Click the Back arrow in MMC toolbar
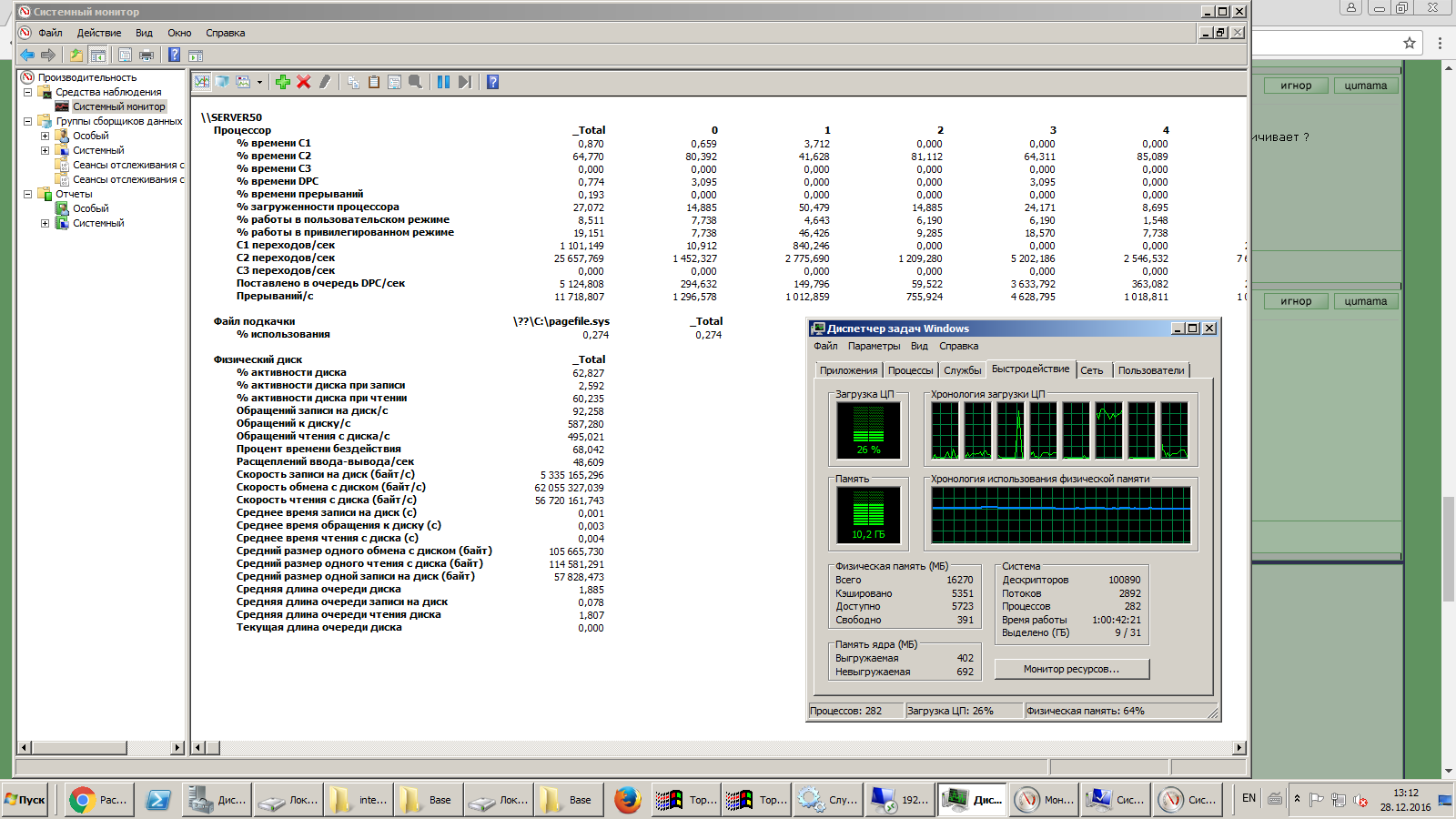 click(x=27, y=56)
